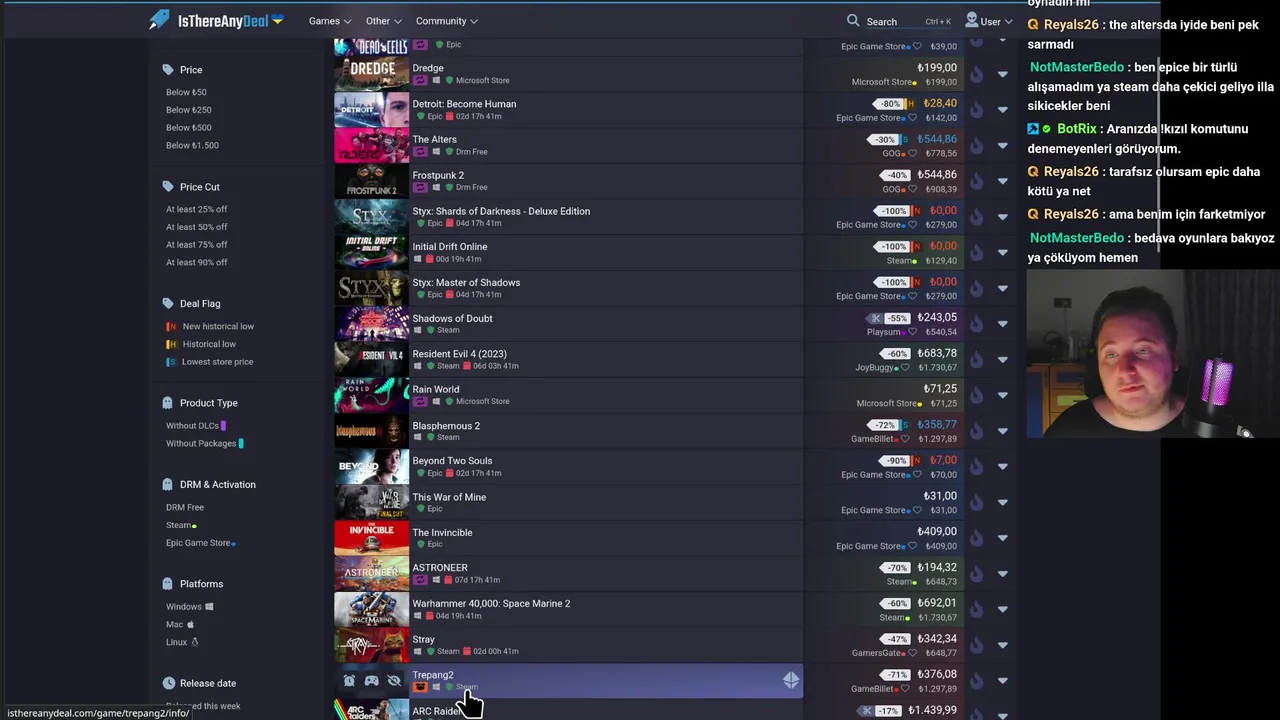
Task: Expand the Dredge row arrow
Action: point(1002,74)
